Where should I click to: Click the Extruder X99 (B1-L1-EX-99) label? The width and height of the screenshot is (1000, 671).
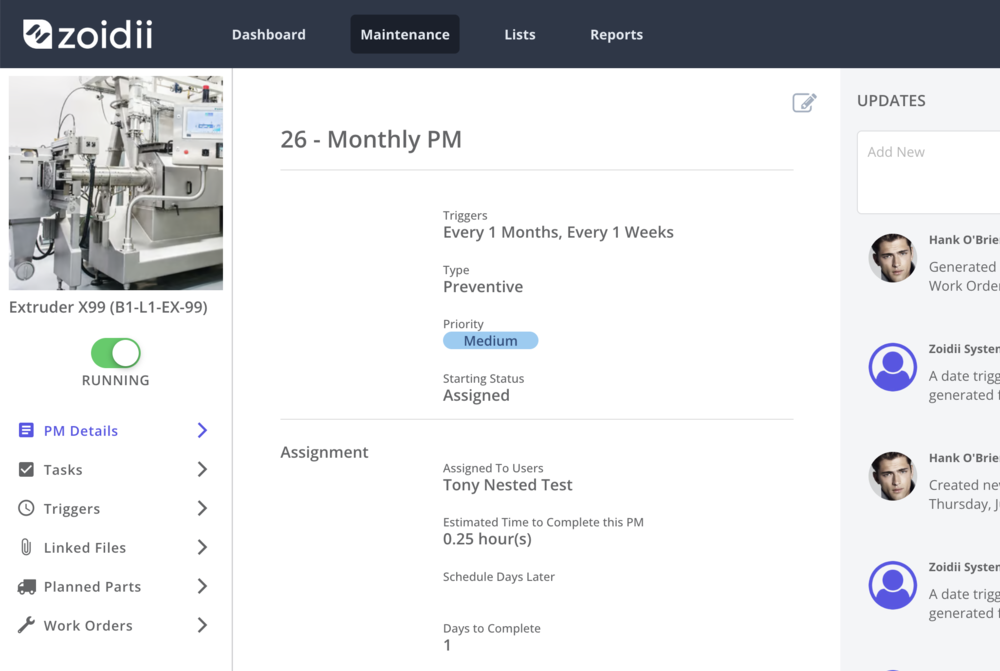[108, 307]
